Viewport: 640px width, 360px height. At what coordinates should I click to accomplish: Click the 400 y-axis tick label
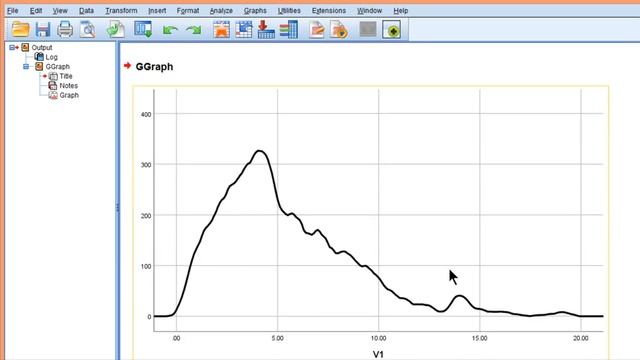pyautogui.click(x=146, y=114)
